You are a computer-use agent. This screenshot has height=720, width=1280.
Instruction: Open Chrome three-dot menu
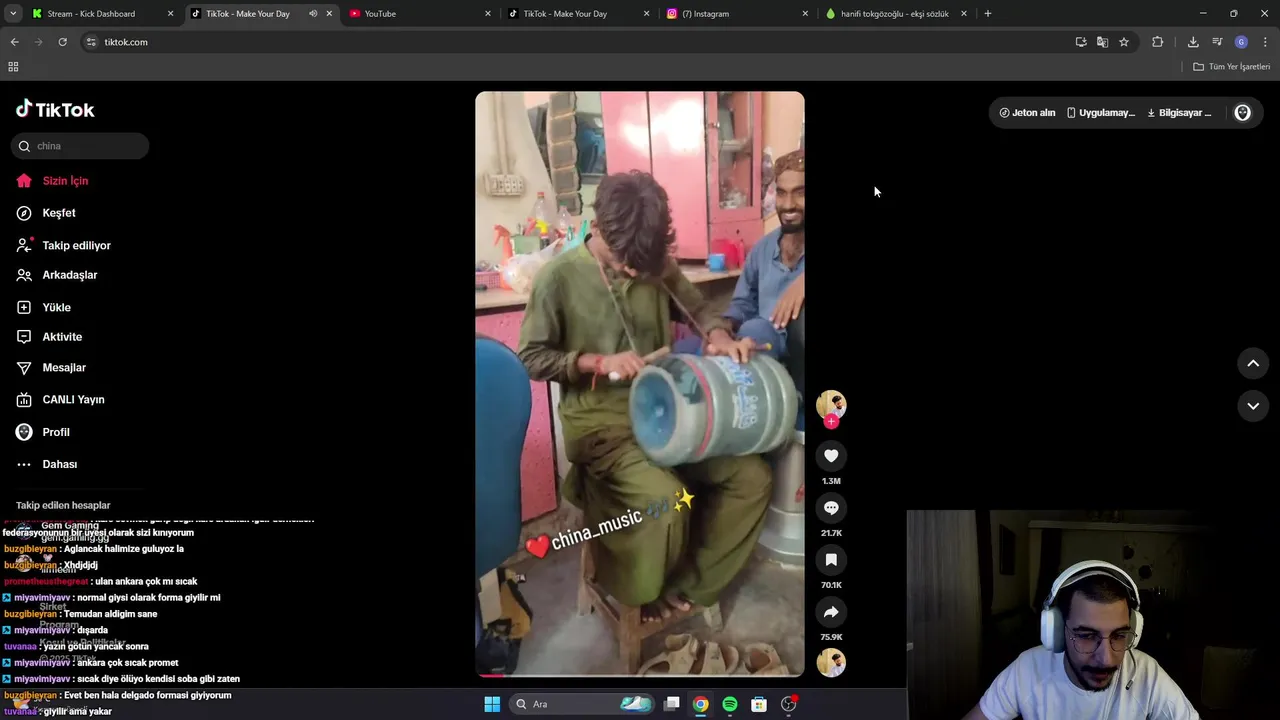(1265, 42)
